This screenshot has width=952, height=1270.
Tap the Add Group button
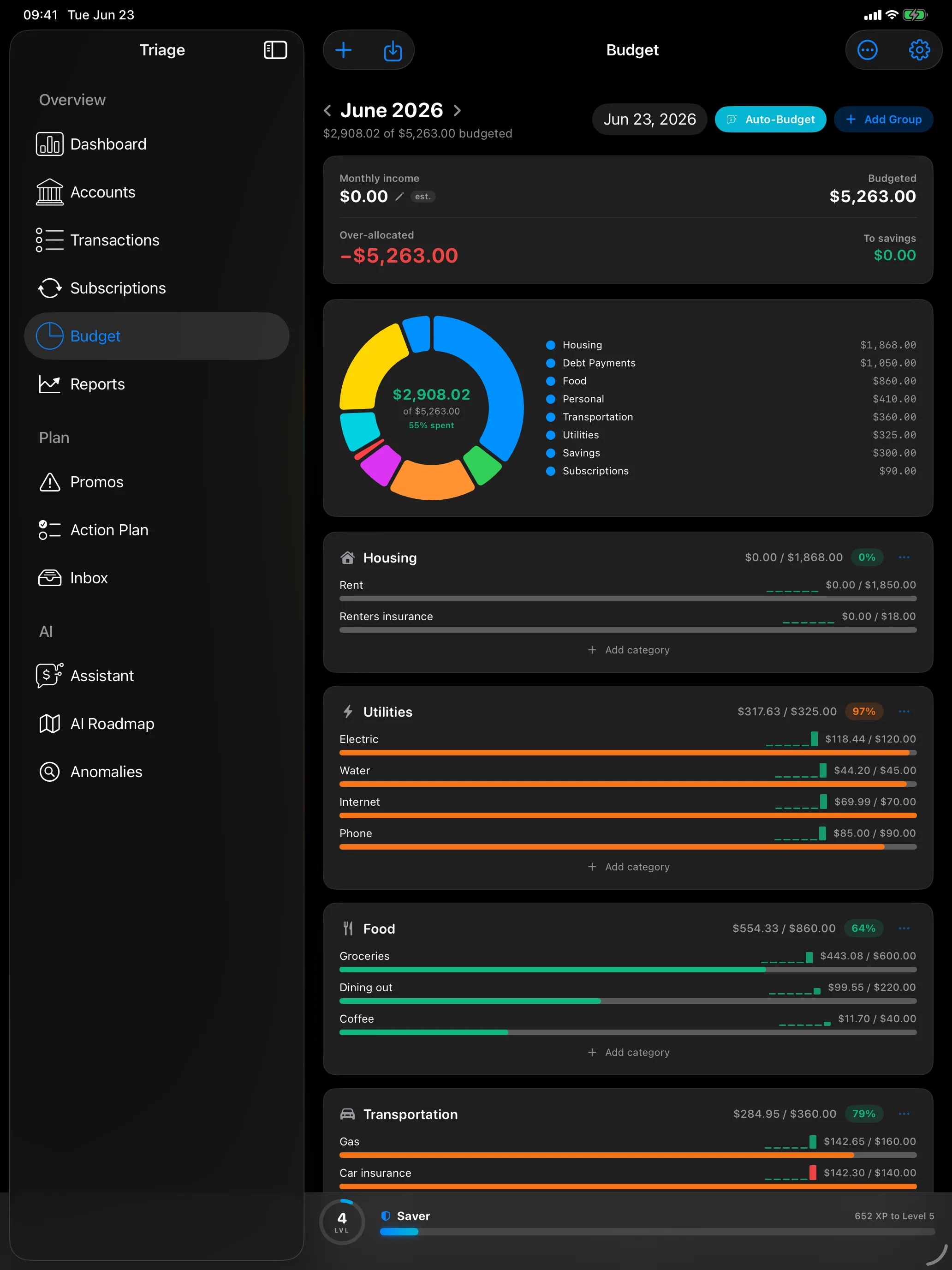pyautogui.click(x=884, y=120)
